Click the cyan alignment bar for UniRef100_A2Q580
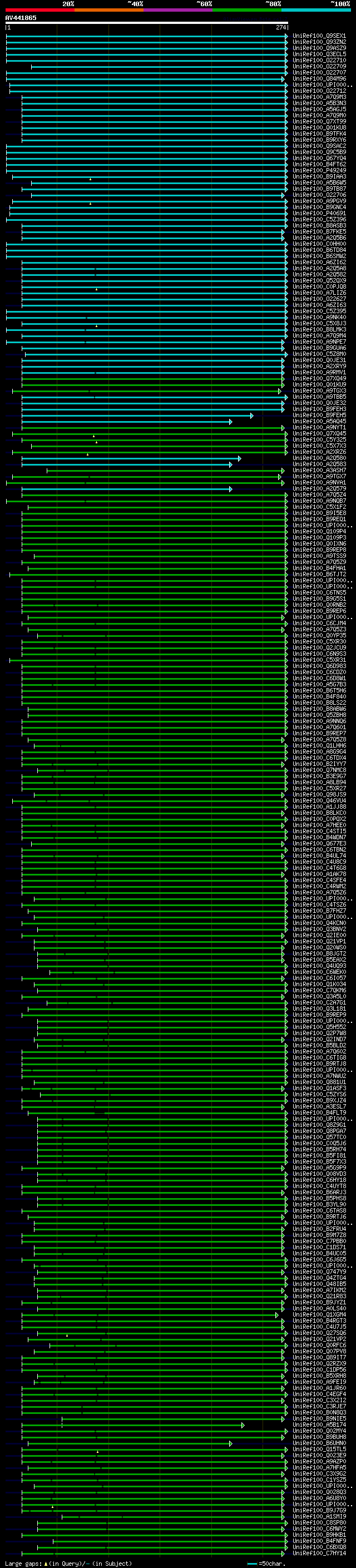Screen dimensions: 356x1568 point(131,458)
